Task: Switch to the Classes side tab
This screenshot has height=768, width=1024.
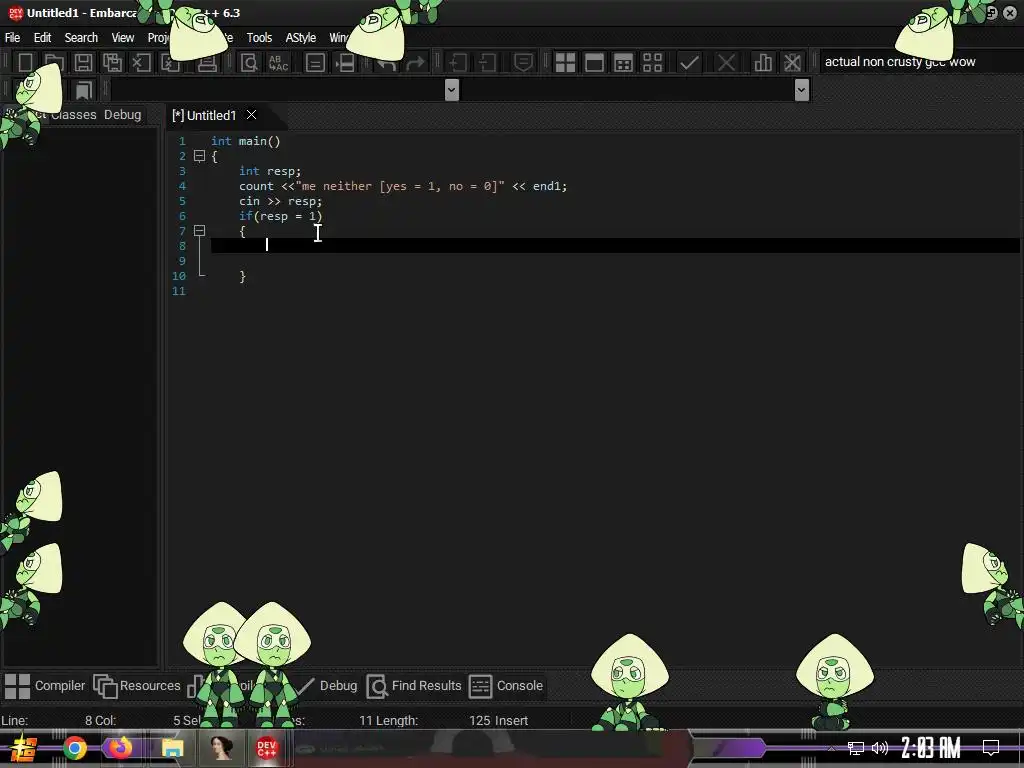Action: pos(73,114)
